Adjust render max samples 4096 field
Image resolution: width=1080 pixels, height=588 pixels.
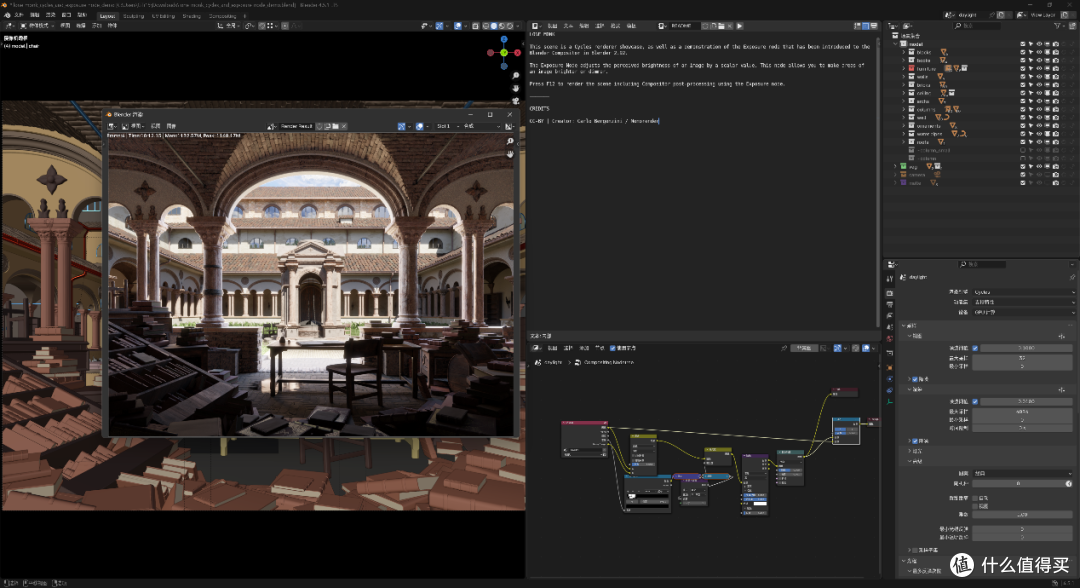point(1022,412)
